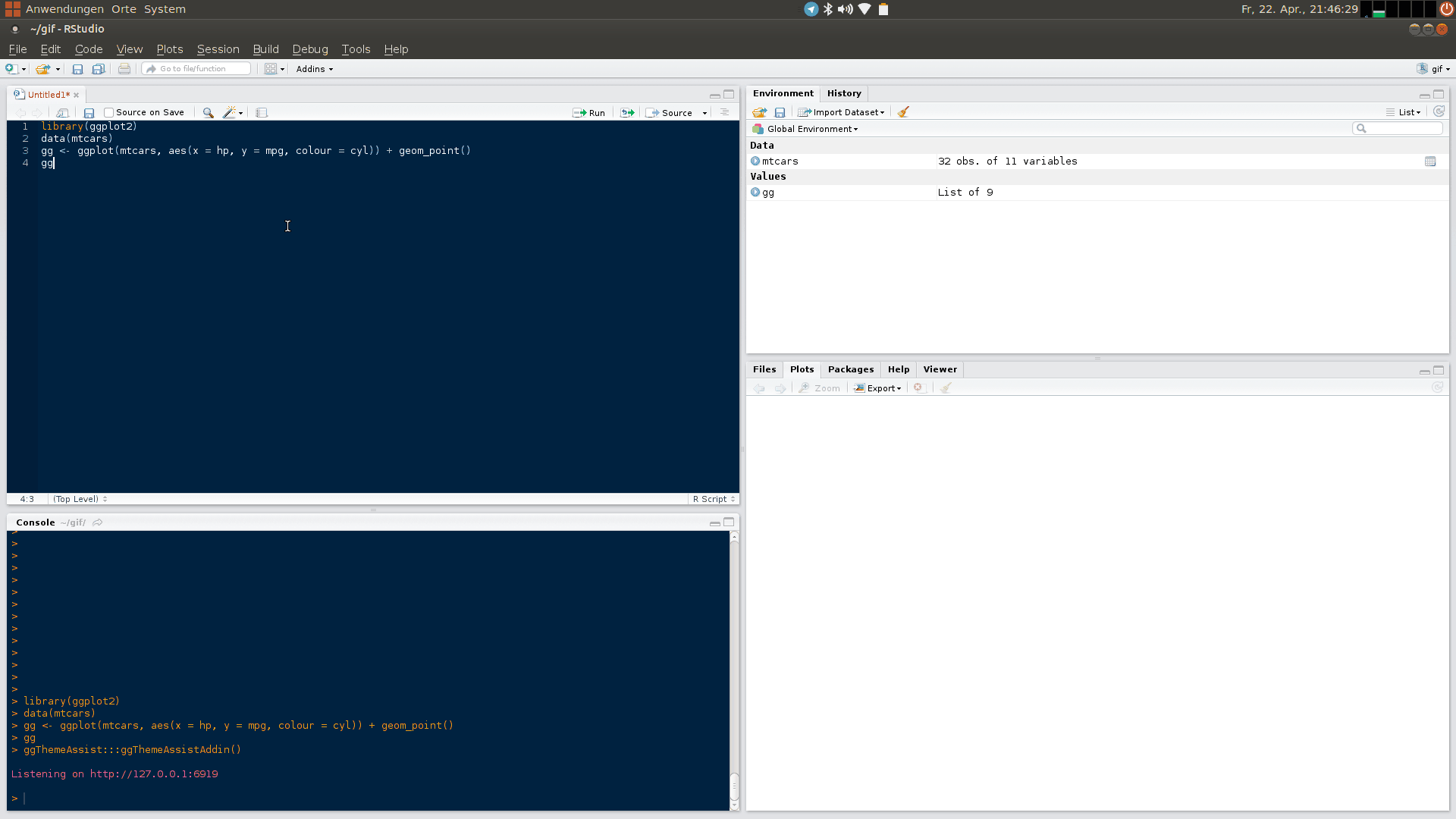Viewport: 1456px width, 819px height.
Task: Open Import Dataset dropdown
Action: coord(842,112)
